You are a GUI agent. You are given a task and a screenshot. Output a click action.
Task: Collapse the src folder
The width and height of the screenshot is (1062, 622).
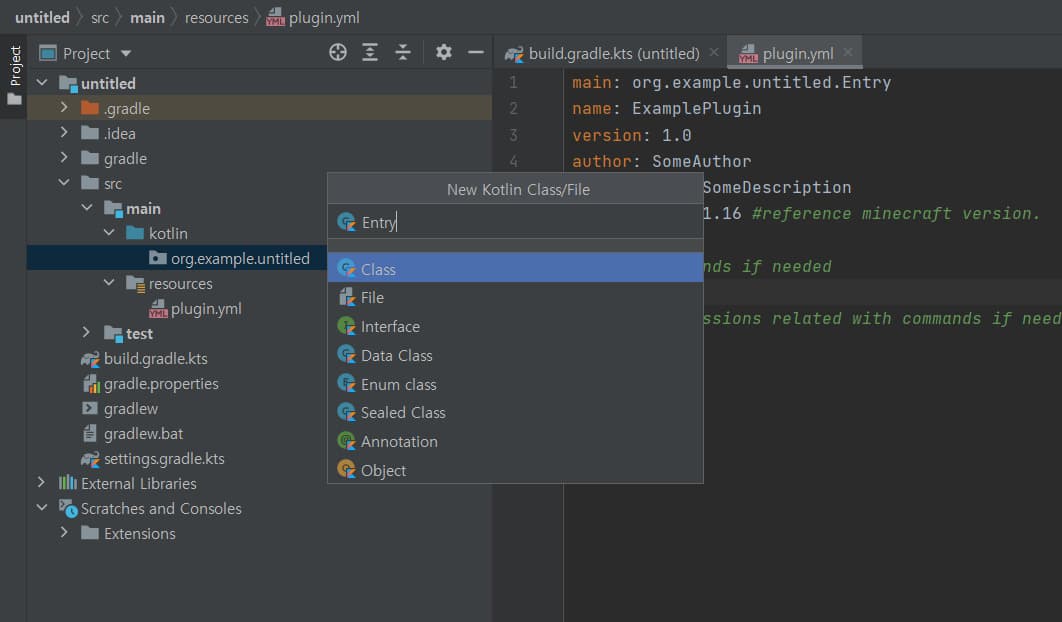pyautogui.click(x=64, y=183)
